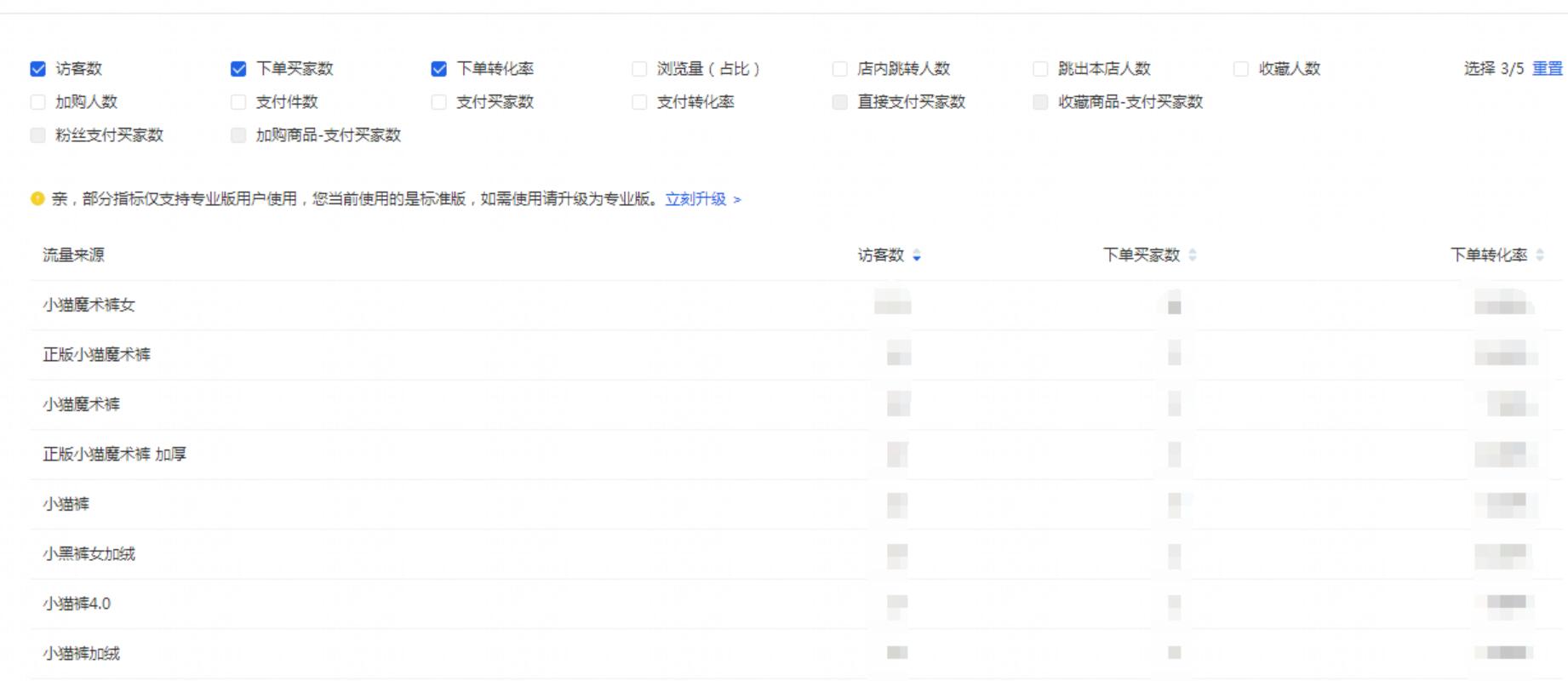Screen dimensions: 1568x681
Task: Select the 支付转化率 checkbox
Action: (639, 102)
